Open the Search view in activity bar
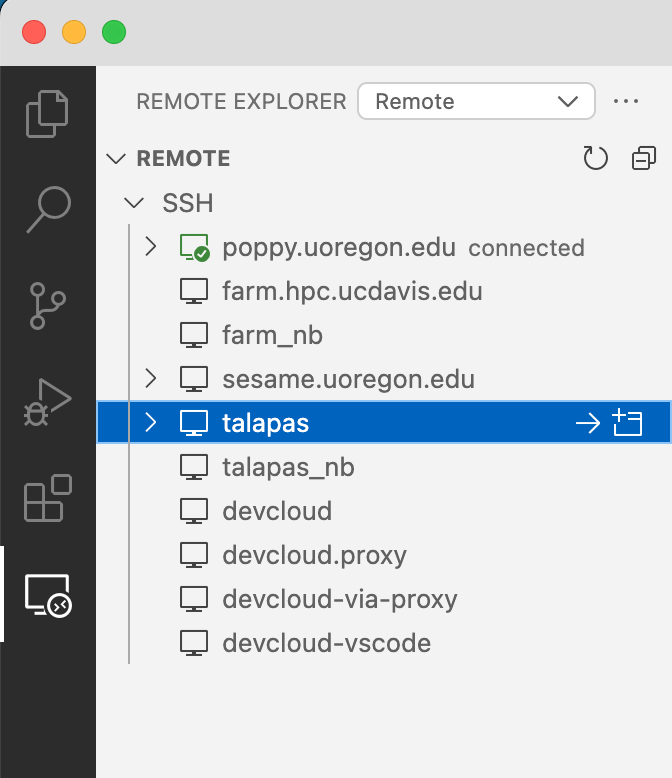 [48, 209]
